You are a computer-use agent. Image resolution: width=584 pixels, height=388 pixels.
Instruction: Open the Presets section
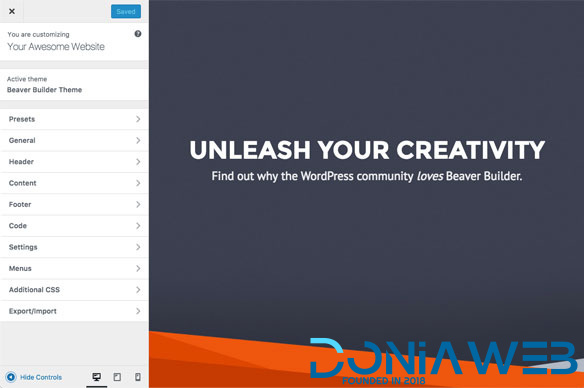point(74,119)
